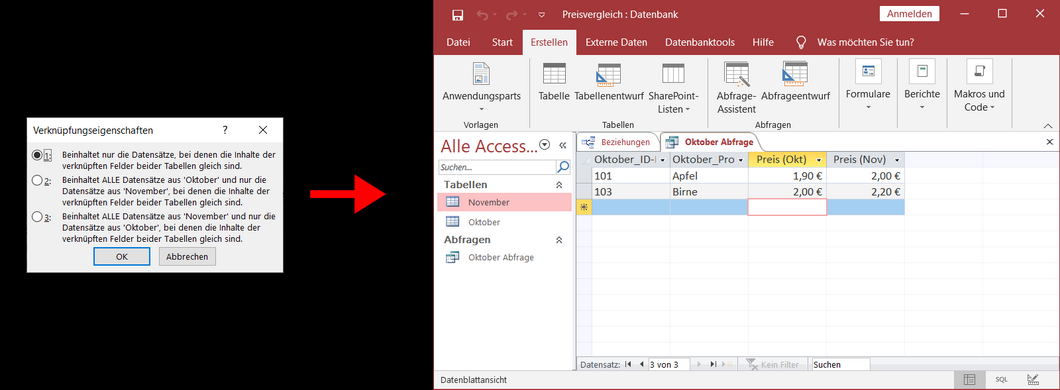The width and height of the screenshot is (1060, 390).
Task: Click the Redo arrow icon
Action: [x=513, y=14]
